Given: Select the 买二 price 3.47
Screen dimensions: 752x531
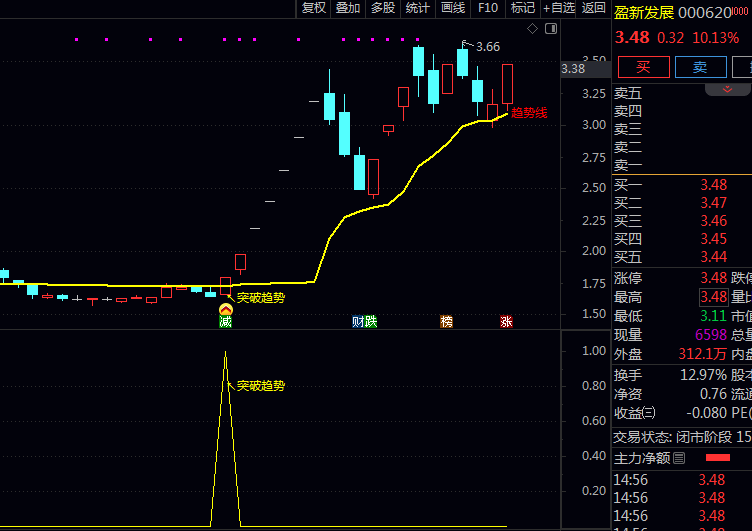Looking at the screenshot, I should (713, 203).
